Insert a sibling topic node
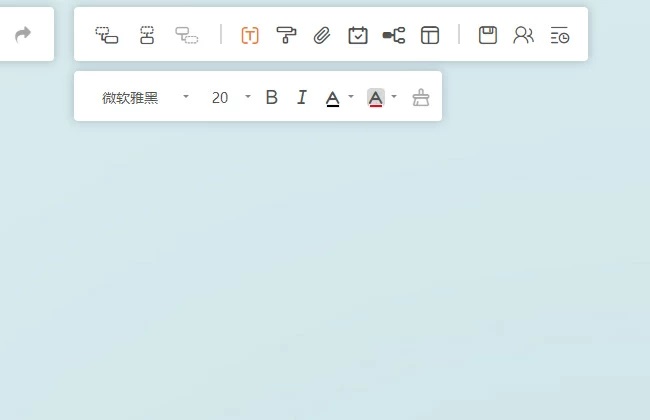The height and width of the screenshot is (420, 650). 147,35
